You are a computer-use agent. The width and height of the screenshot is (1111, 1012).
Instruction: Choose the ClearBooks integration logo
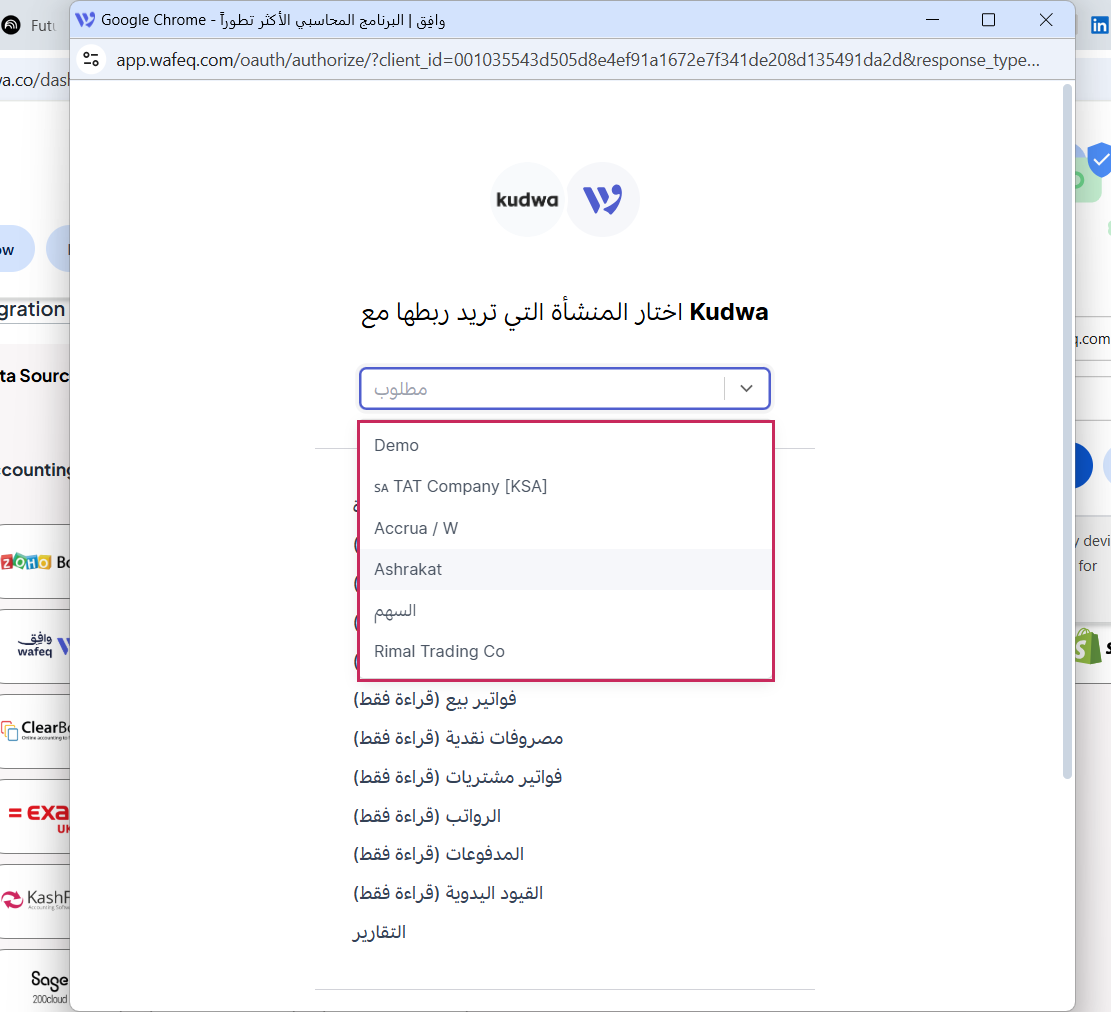pos(36,730)
